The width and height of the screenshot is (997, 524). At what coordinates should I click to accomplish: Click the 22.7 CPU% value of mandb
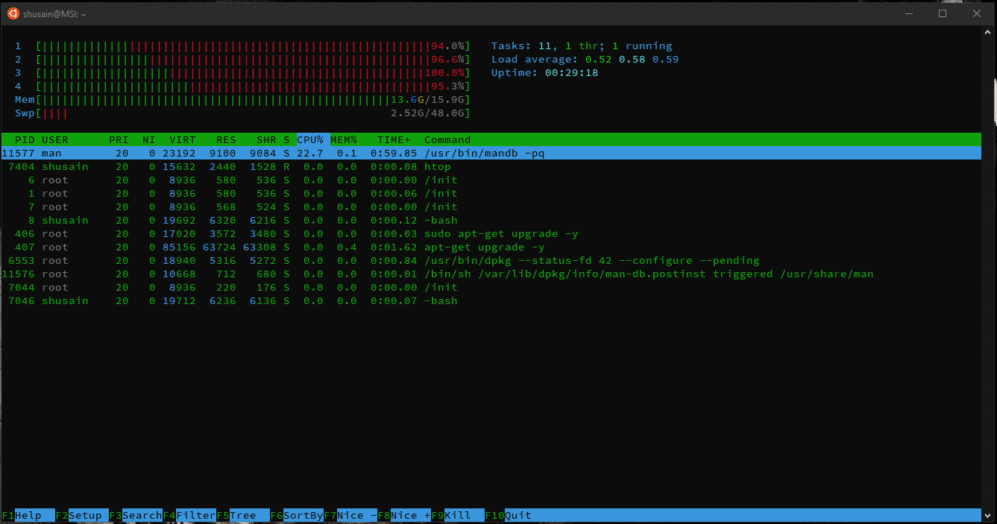(x=310, y=153)
